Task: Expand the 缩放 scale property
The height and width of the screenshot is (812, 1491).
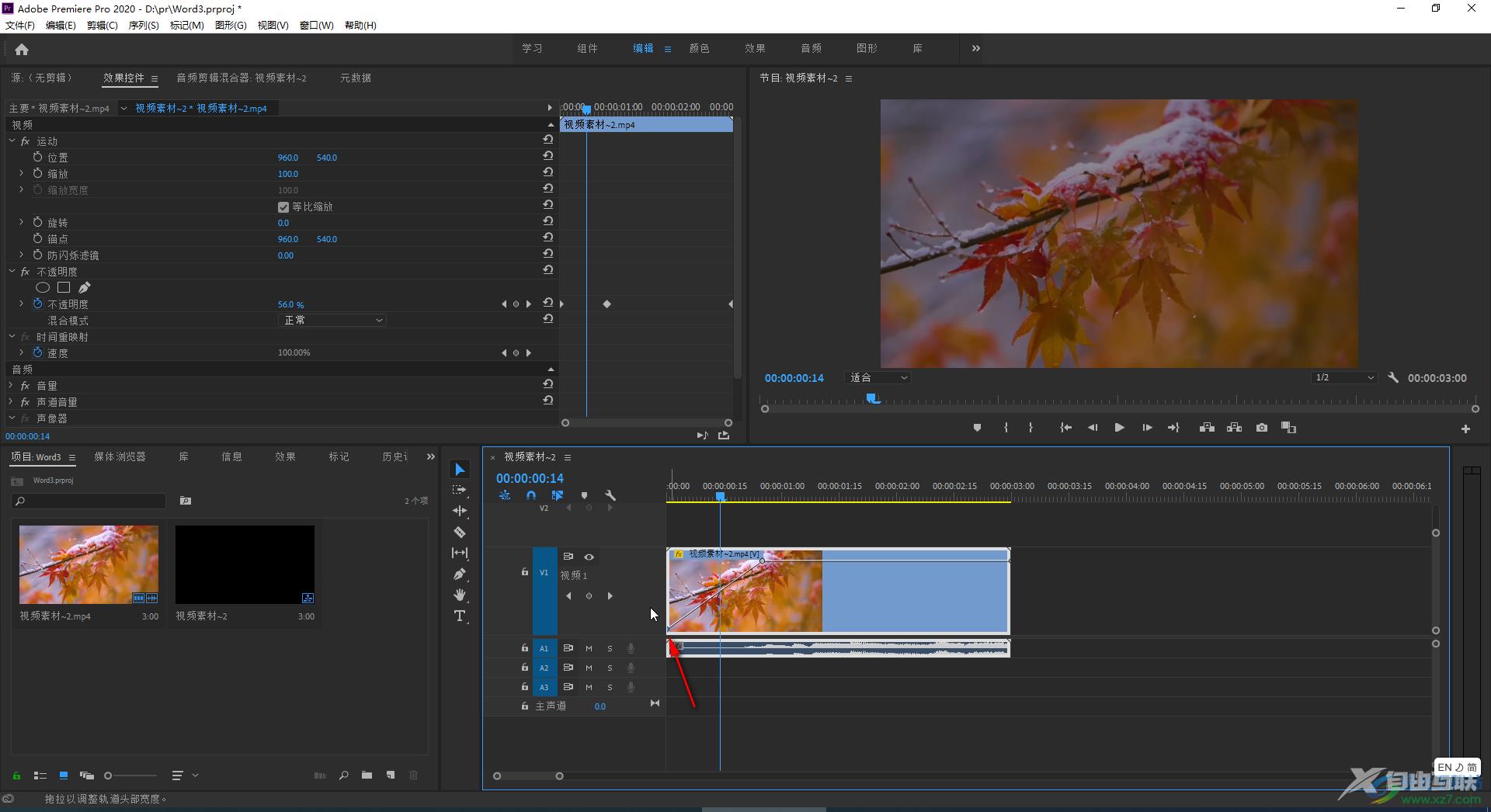Action: [21, 173]
